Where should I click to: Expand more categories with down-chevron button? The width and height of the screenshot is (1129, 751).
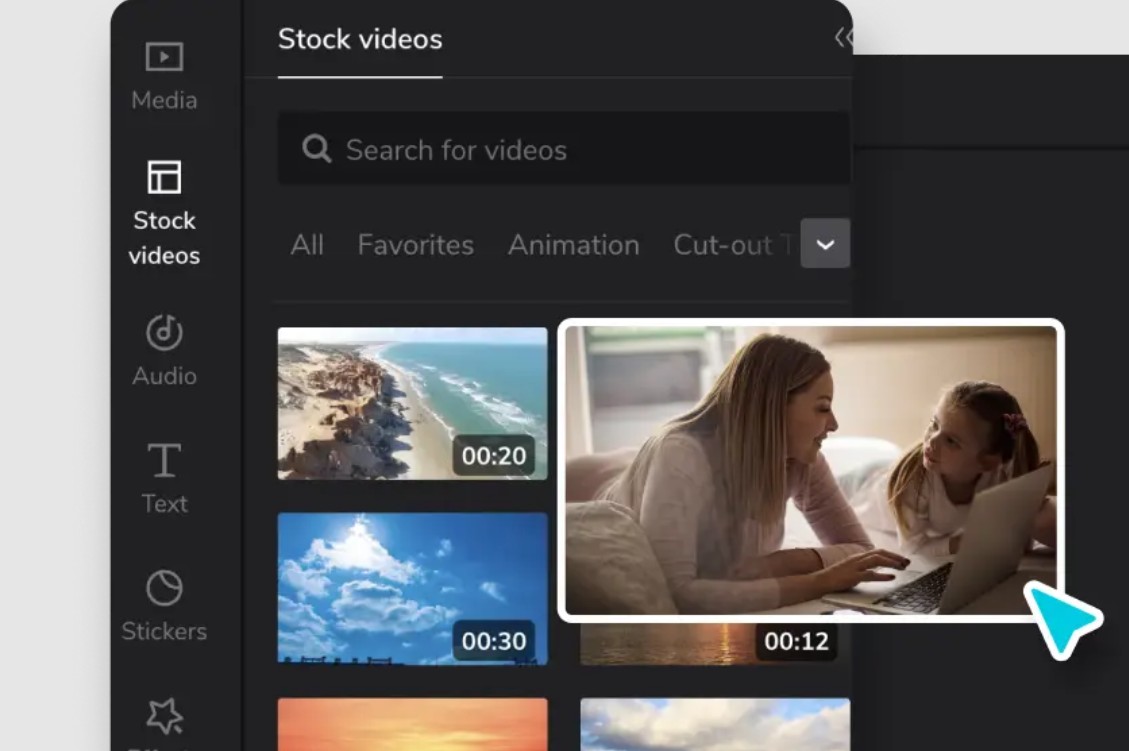[x=825, y=244]
